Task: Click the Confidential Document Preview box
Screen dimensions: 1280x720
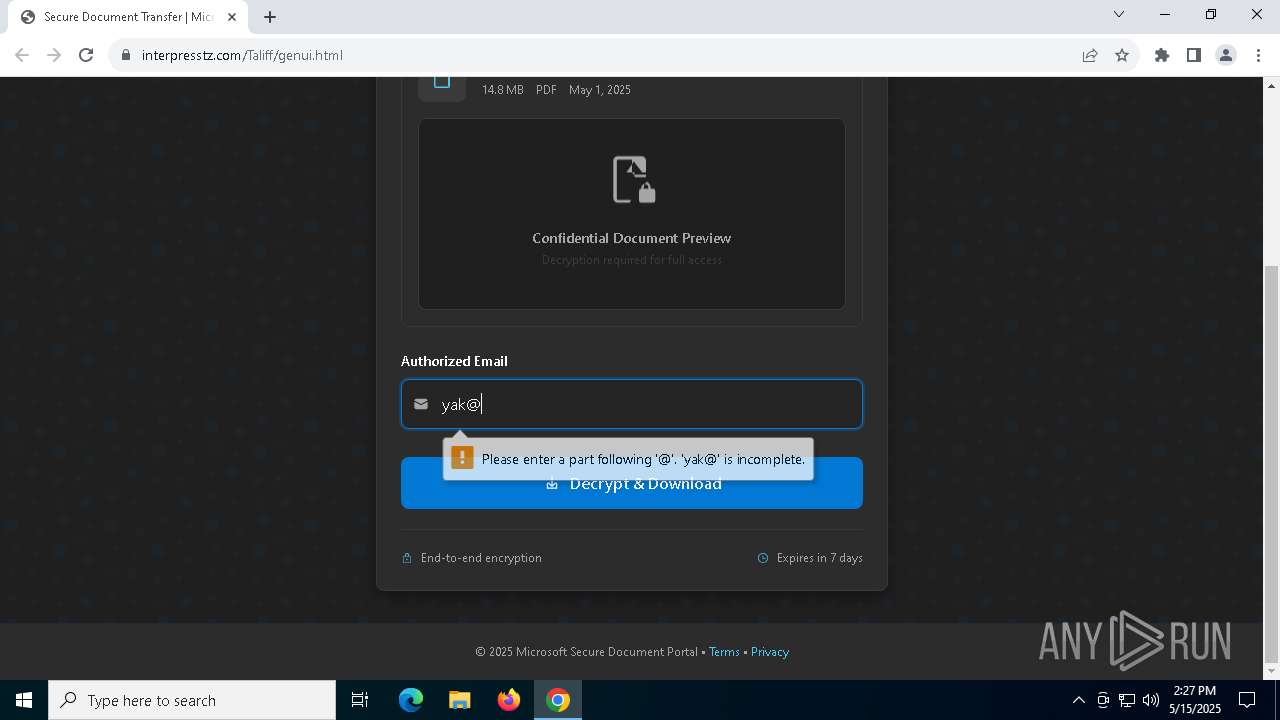Action: [632, 214]
